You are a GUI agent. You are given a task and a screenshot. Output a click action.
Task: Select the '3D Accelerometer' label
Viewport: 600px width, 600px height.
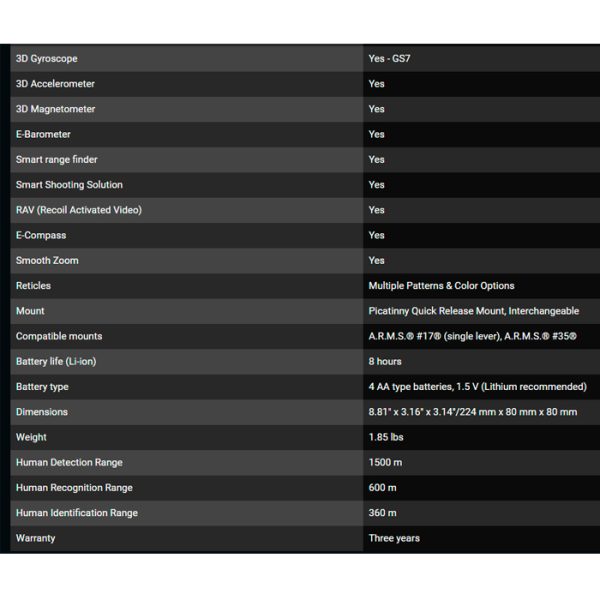pyautogui.click(x=55, y=84)
